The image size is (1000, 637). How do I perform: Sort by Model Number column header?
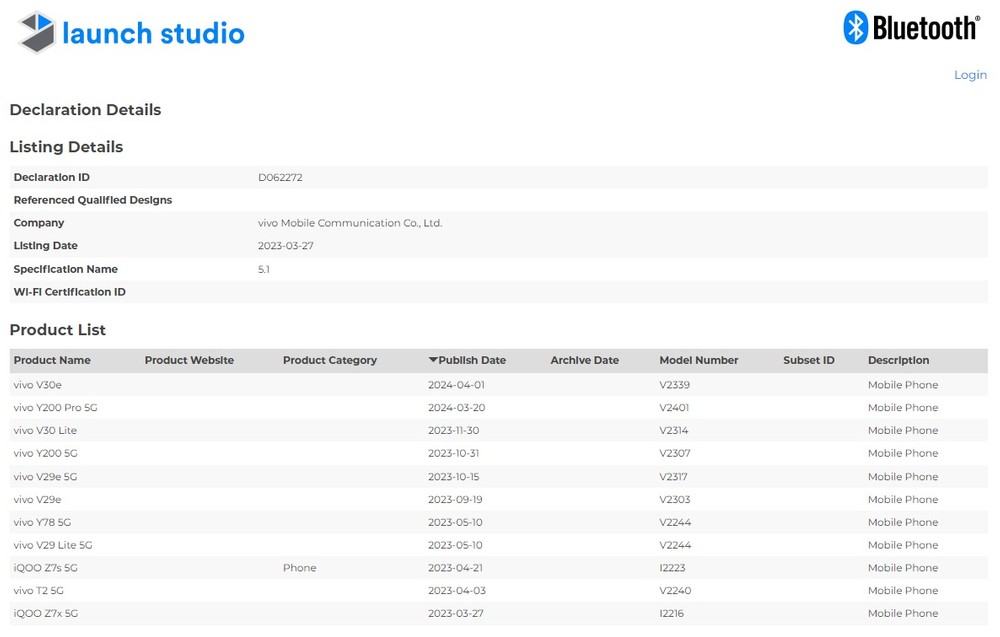pyautogui.click(x=698, y=360)
